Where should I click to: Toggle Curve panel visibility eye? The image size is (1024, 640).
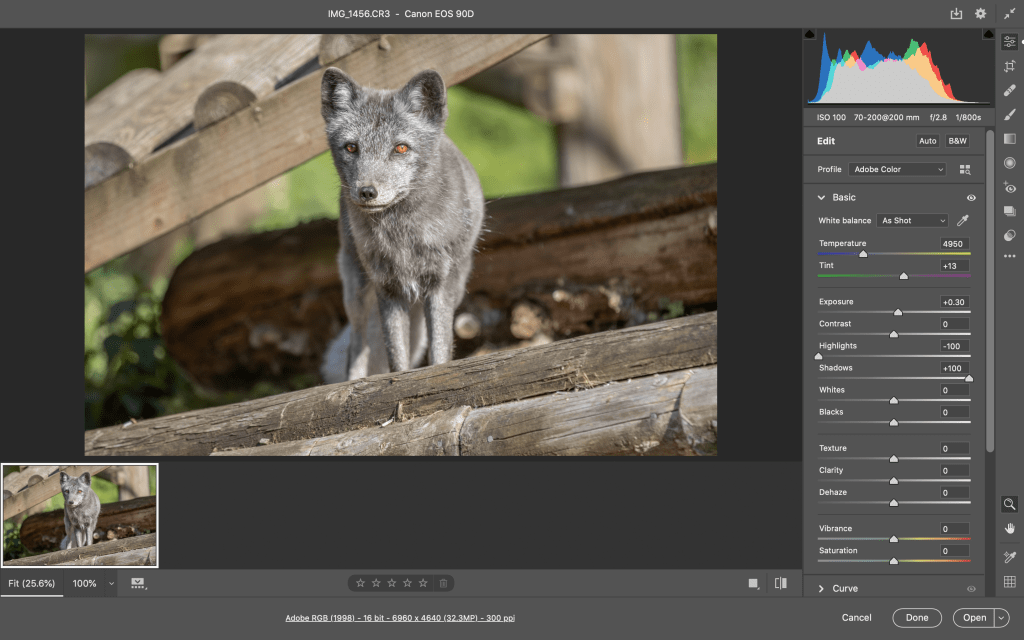(x=971, y=589)
